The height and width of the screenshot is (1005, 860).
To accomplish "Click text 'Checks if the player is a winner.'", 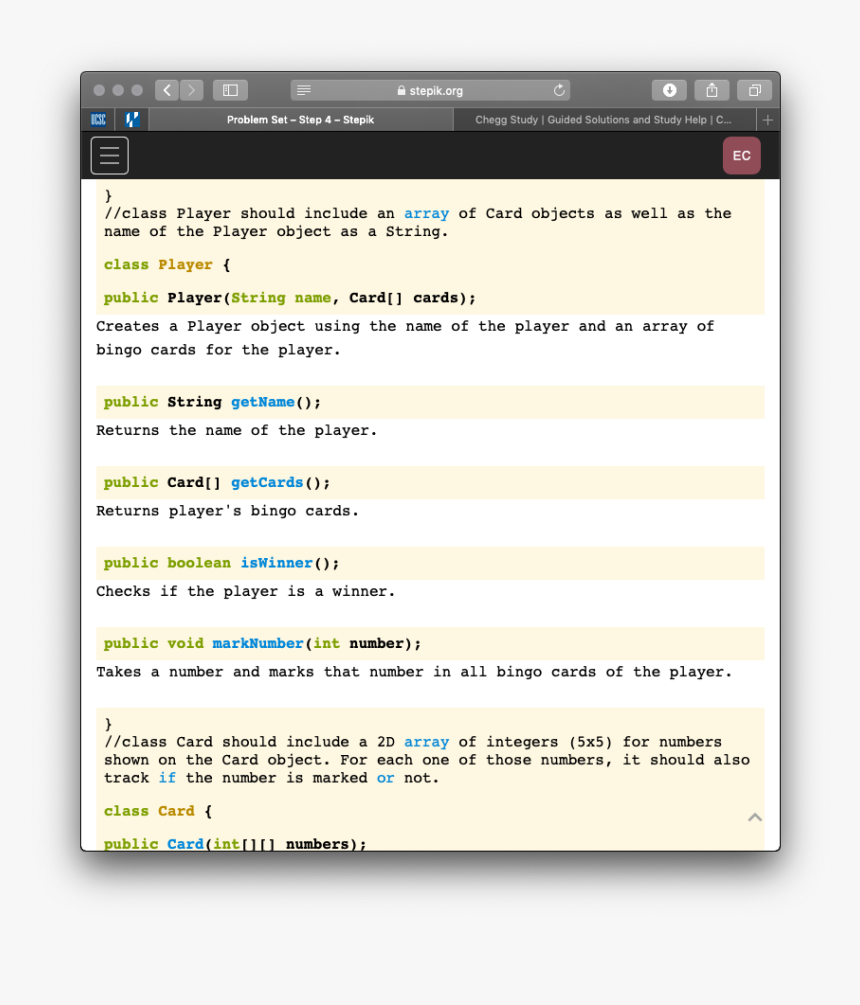I will click(x=245, y=592).
